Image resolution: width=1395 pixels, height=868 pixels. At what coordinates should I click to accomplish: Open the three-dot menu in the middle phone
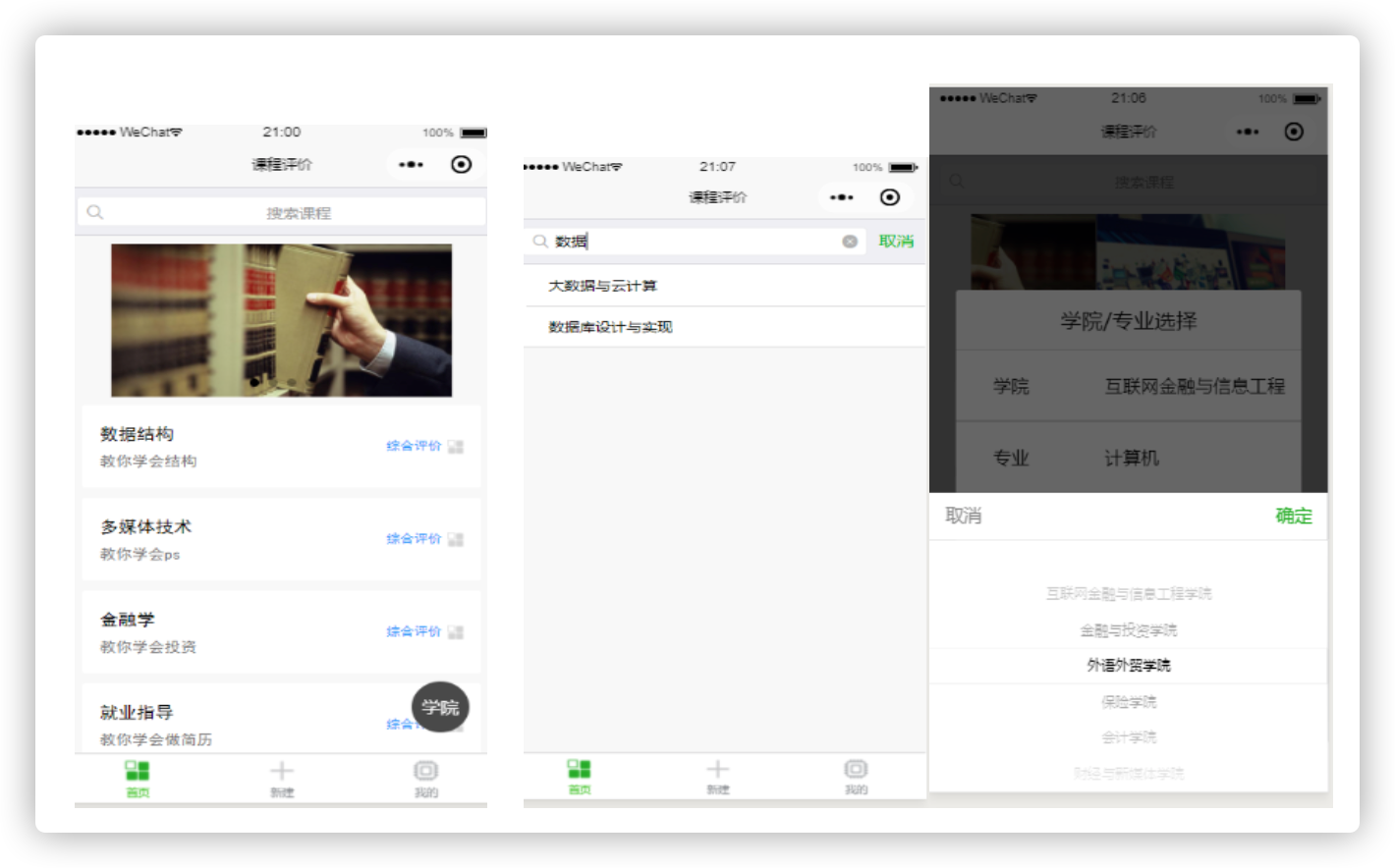[842, 197]
